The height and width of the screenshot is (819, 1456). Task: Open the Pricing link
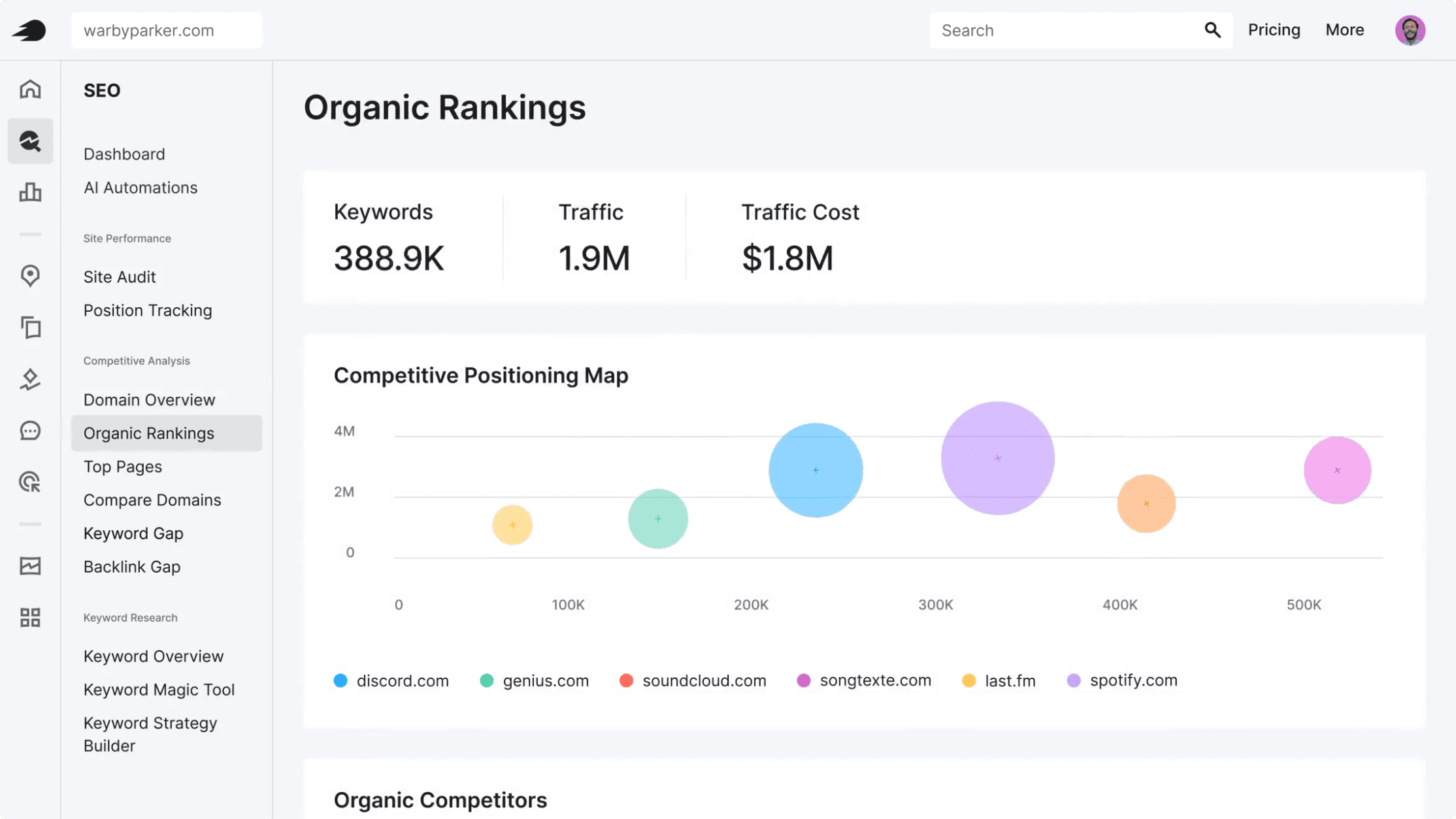(x=1274, y=30)
